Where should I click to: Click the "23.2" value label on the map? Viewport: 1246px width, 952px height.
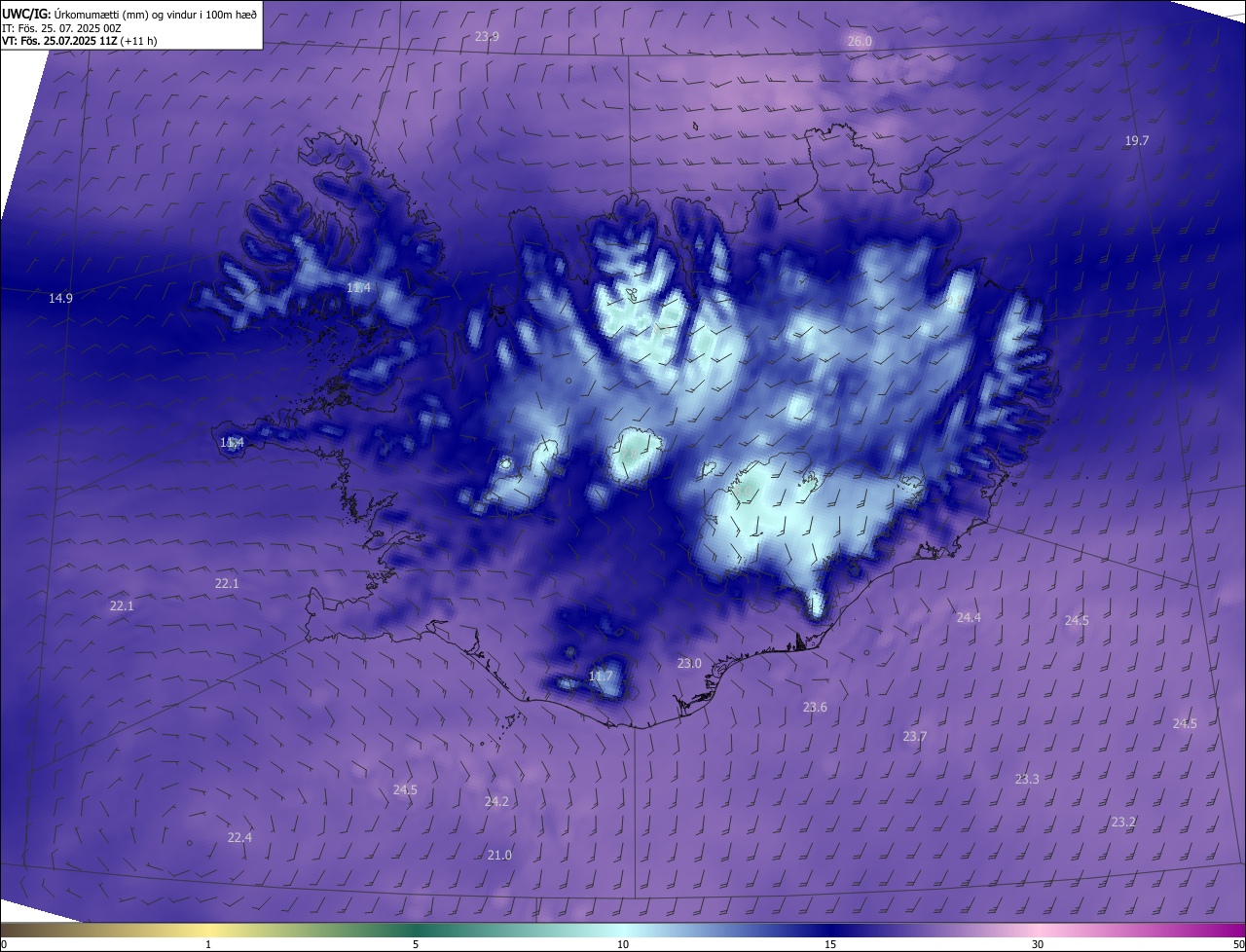[x=1123, y=823]
